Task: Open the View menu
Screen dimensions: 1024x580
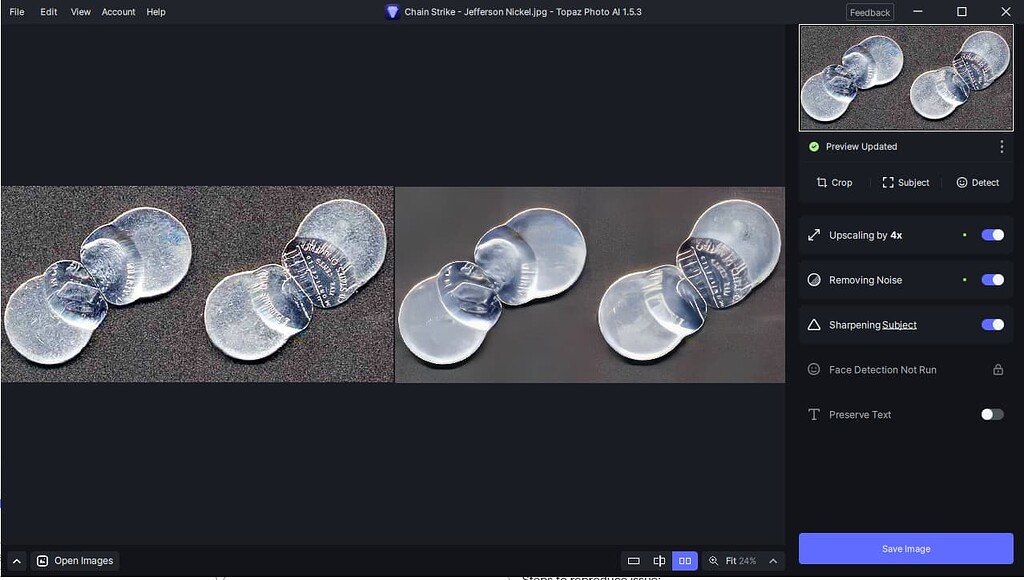Action: [79, 11]
